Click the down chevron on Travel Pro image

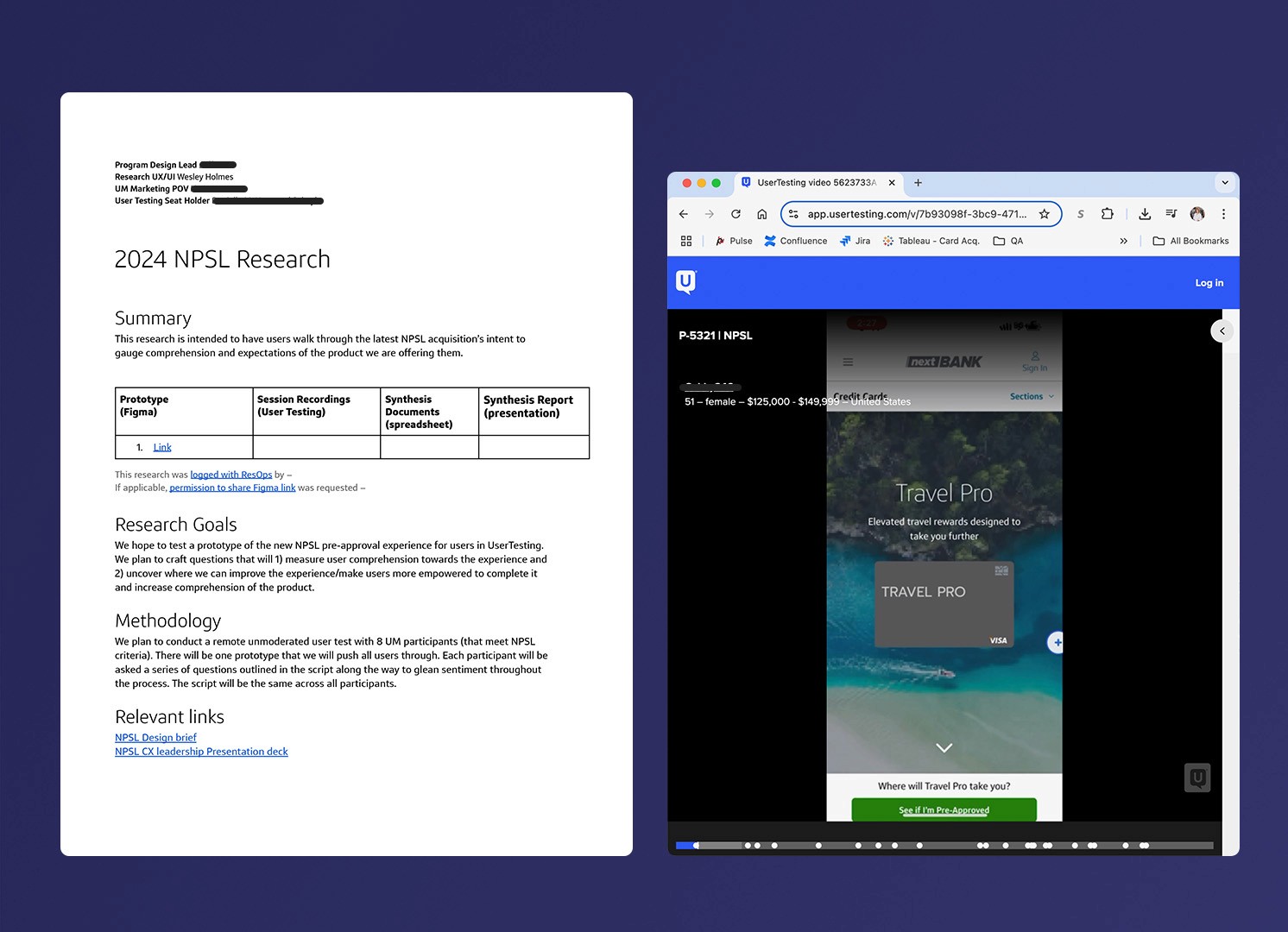pos(944,747)
